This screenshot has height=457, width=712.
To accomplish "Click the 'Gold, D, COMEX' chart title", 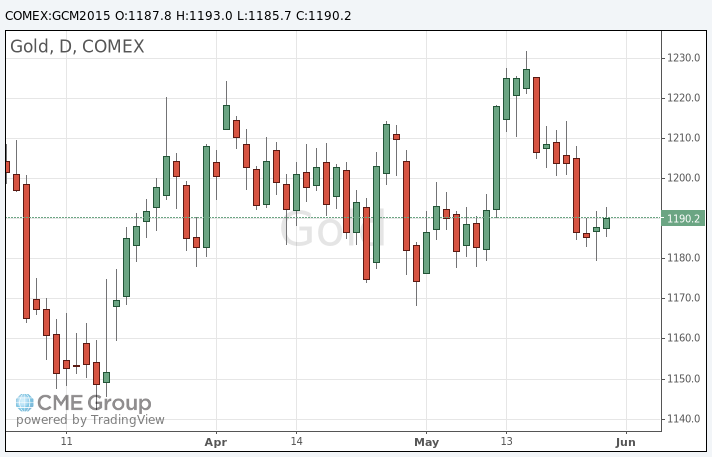I will (x=77, y=46).
